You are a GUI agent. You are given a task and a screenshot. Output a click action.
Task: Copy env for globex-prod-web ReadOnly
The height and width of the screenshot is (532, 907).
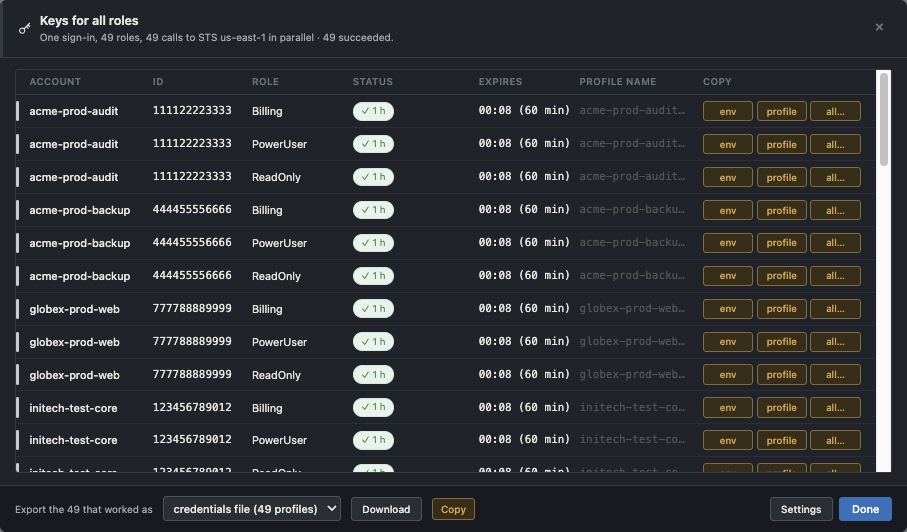[x=727, y=375]
